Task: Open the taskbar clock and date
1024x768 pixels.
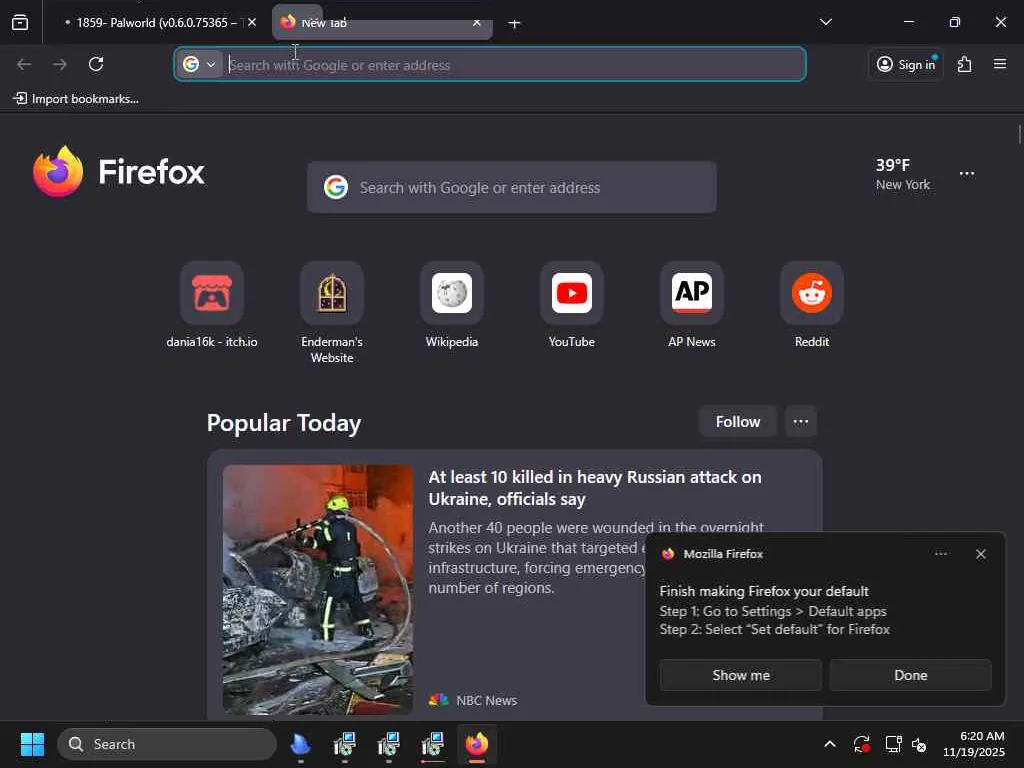Action: [973, 744]
